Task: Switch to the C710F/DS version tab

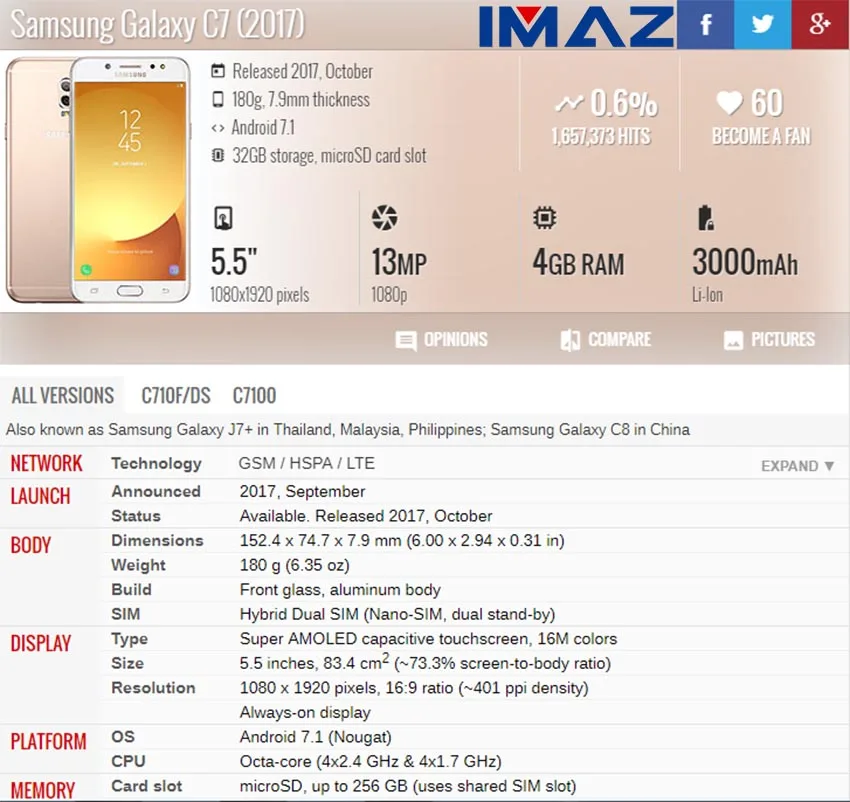Action: 176,396
